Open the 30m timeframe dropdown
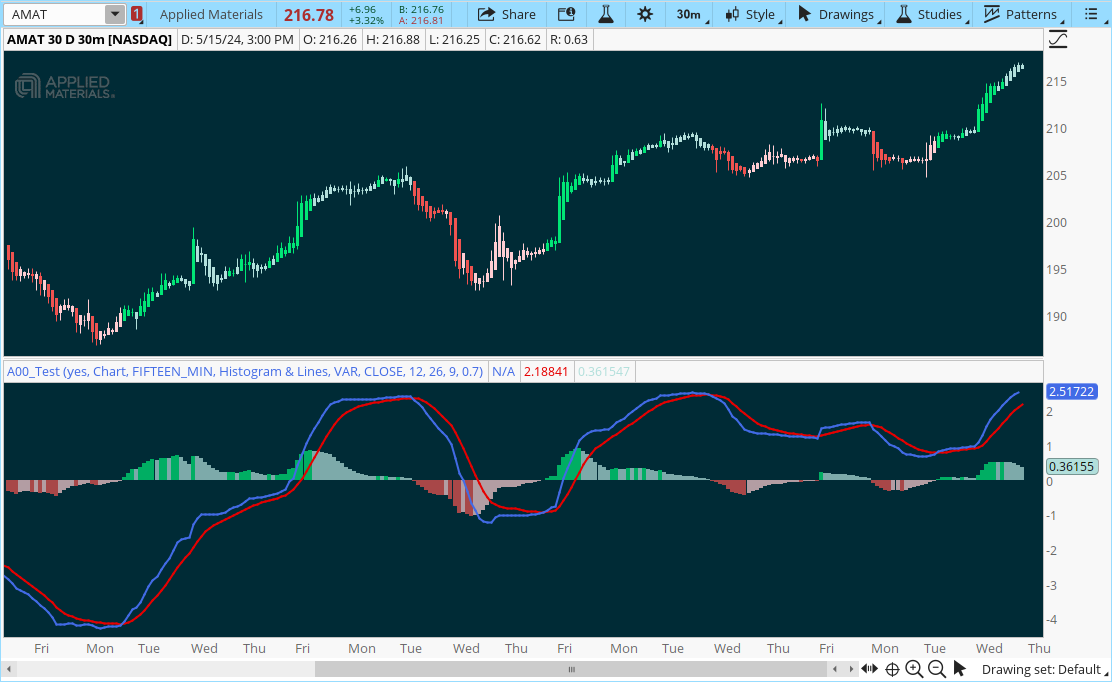Viewport: 1112px width, 682px height. click(x=690, y=14)
